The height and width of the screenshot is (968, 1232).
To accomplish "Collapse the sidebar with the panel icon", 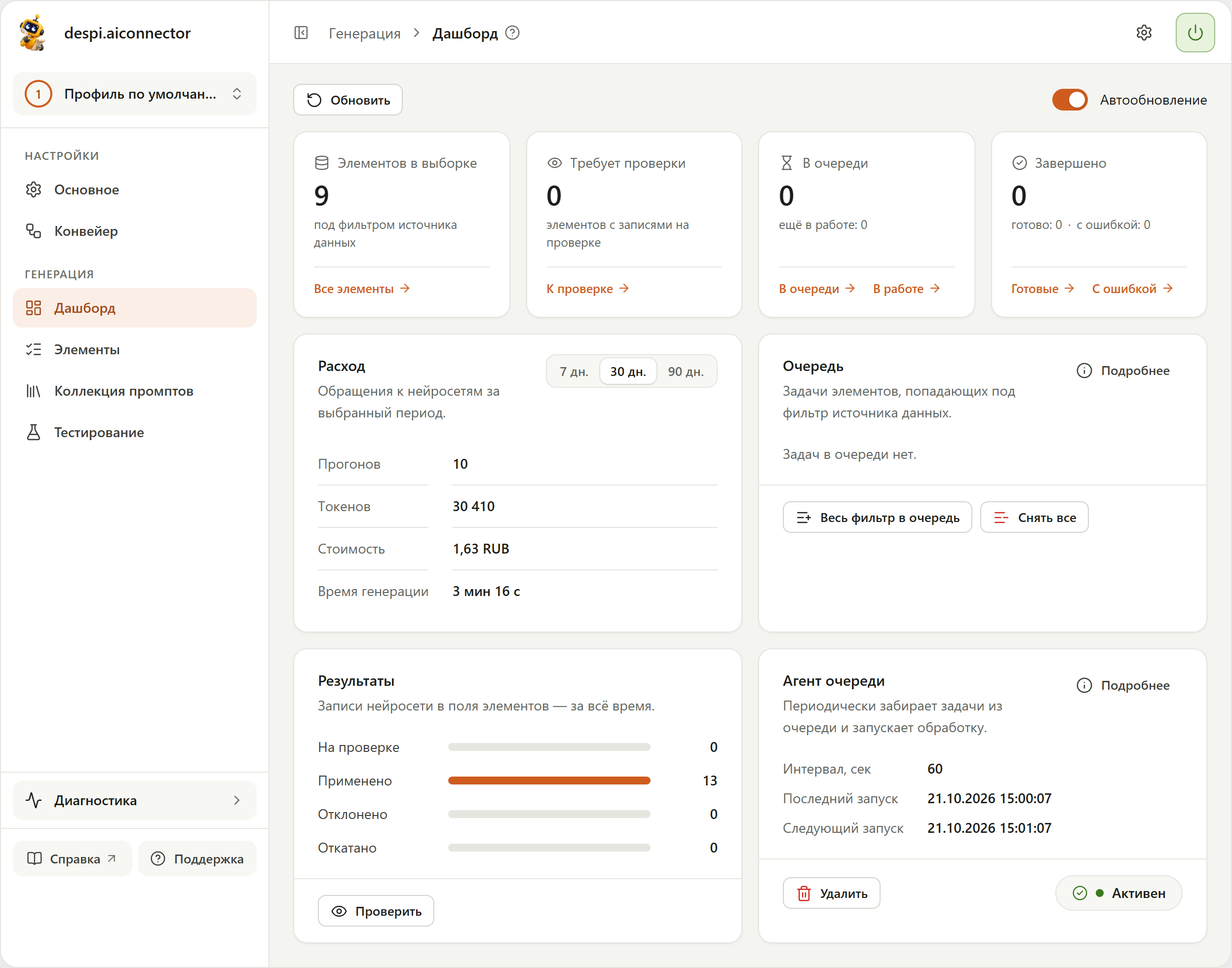I will pos(301,33).
